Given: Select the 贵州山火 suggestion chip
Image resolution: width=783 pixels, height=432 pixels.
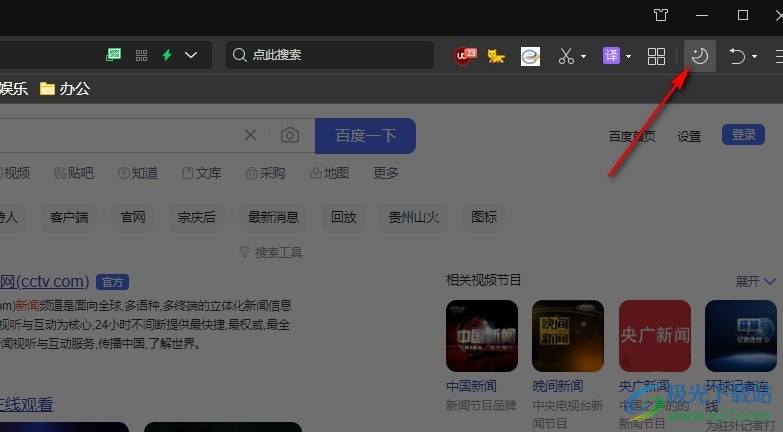Looking at the screenshot, I should tap(413, 217).
